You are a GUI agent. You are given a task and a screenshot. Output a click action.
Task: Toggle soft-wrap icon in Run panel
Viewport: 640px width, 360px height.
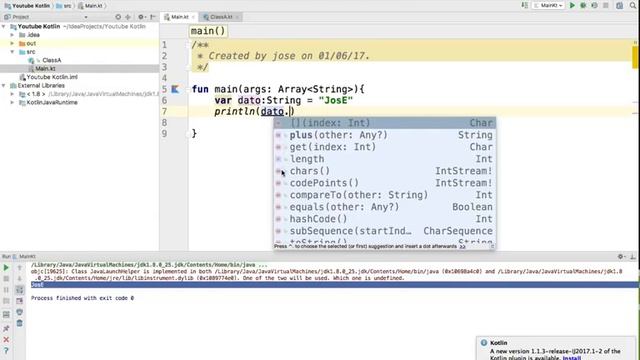[20, 290]
